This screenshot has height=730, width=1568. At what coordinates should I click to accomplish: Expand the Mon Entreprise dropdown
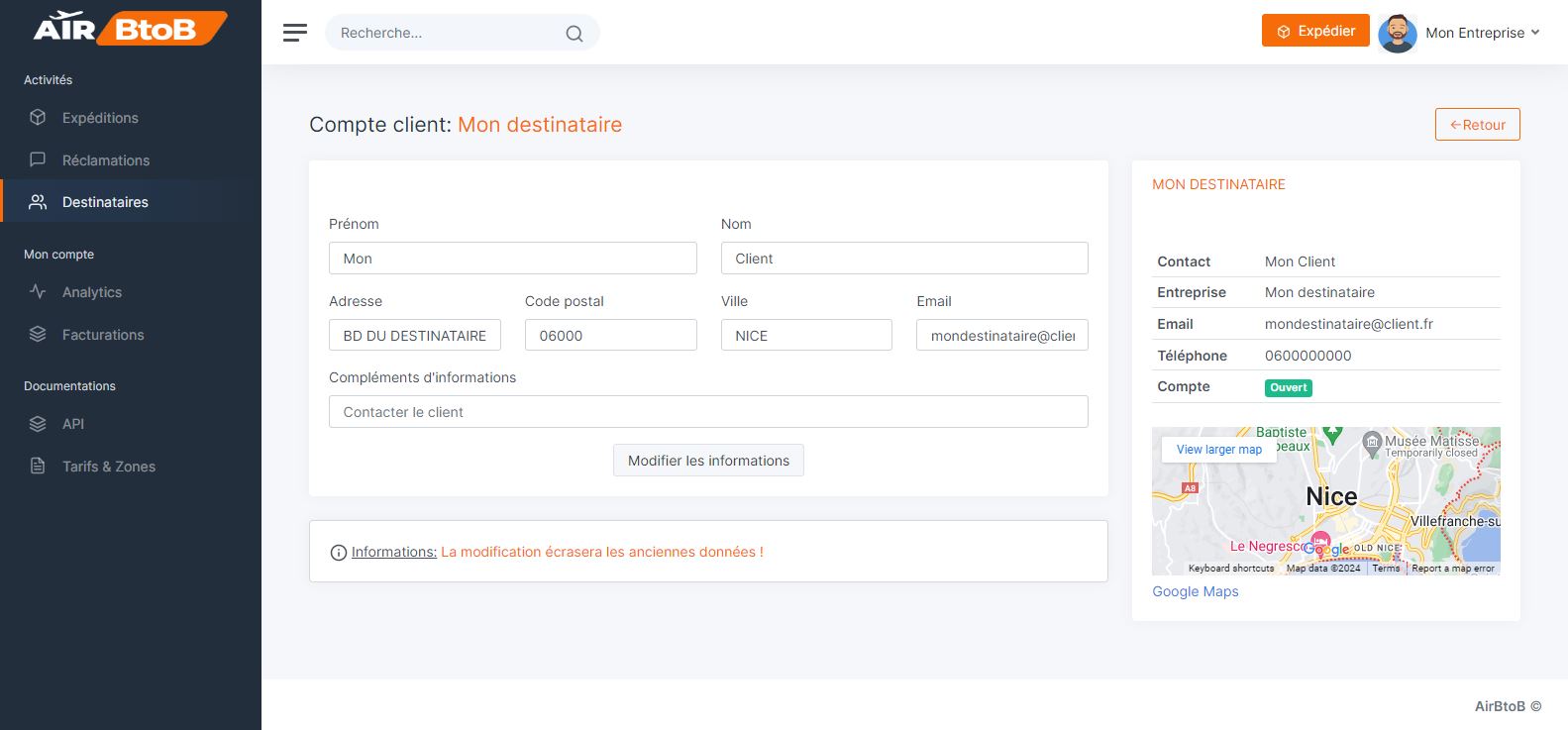(x=1482, y=33)
